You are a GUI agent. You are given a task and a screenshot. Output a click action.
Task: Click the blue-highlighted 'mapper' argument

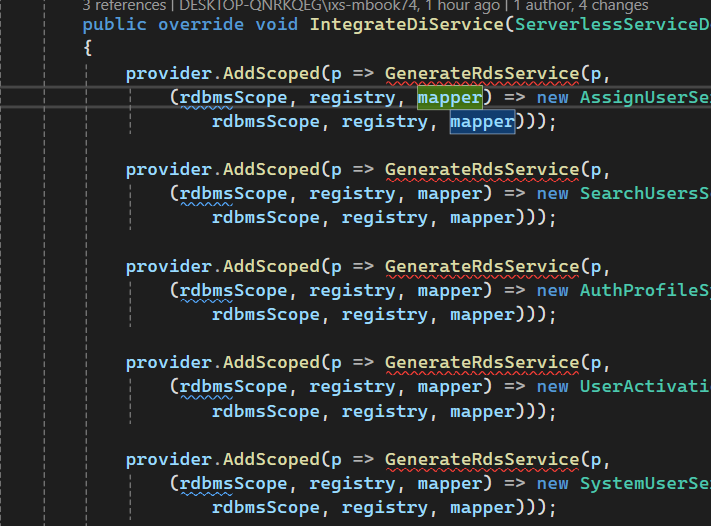(x=482, y=122)
